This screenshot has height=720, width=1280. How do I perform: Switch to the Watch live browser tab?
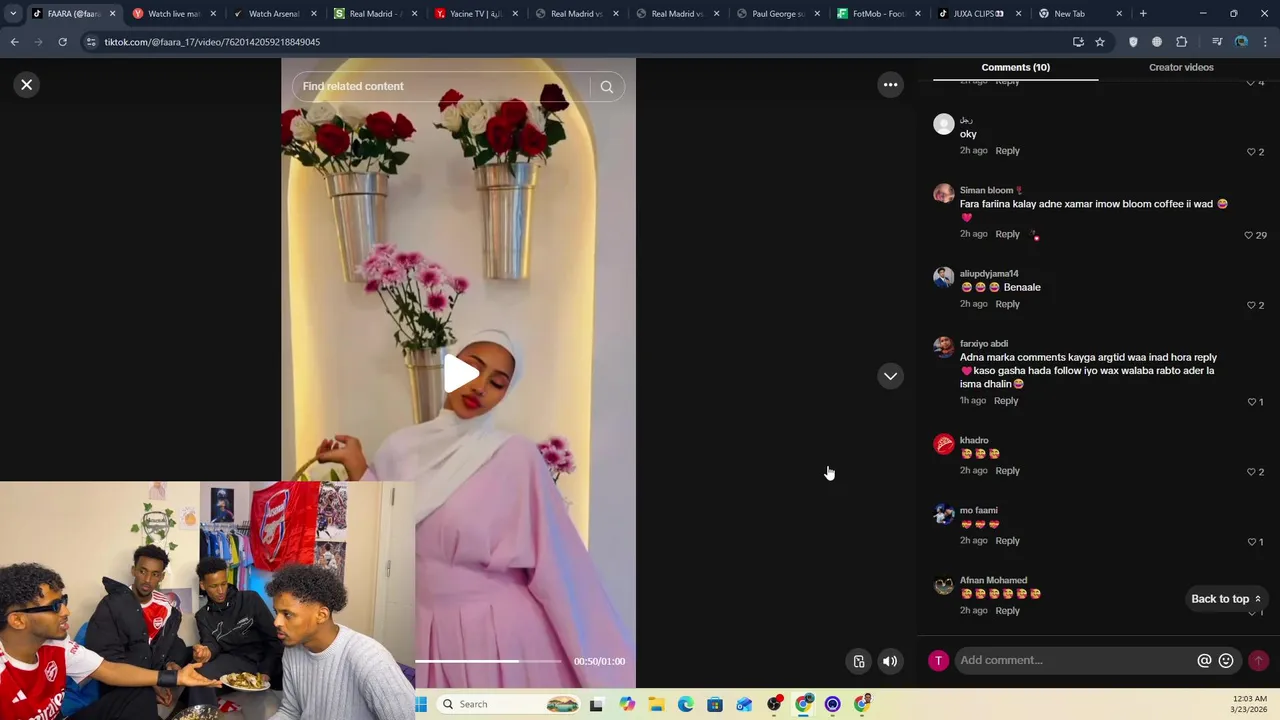tap(173, 14)
